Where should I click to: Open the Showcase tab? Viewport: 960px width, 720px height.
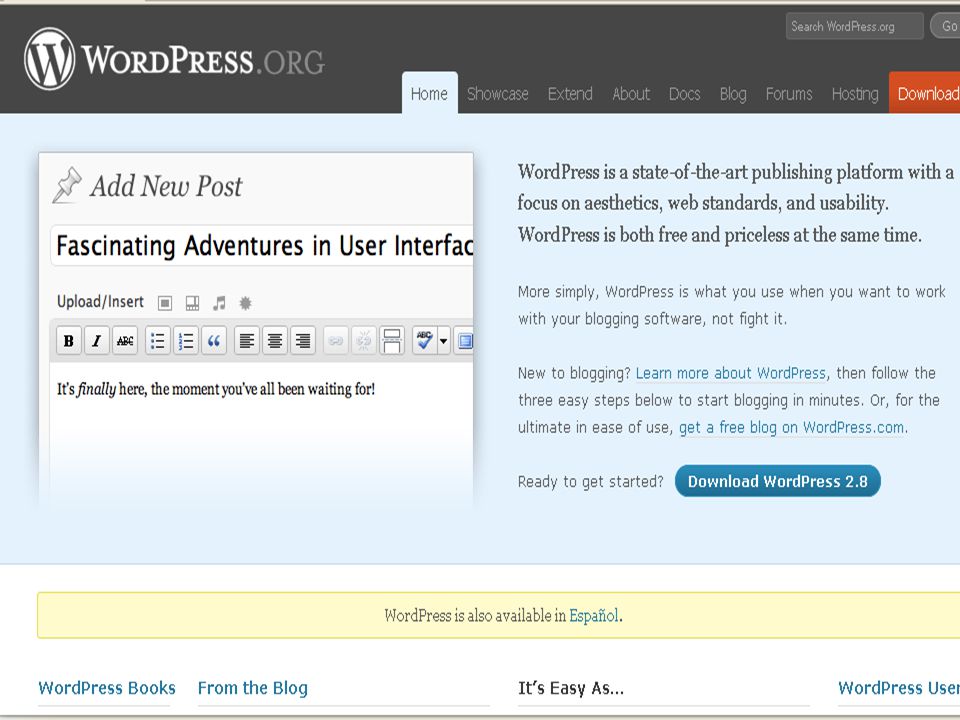pyautogui.click(x=498, y=94)
